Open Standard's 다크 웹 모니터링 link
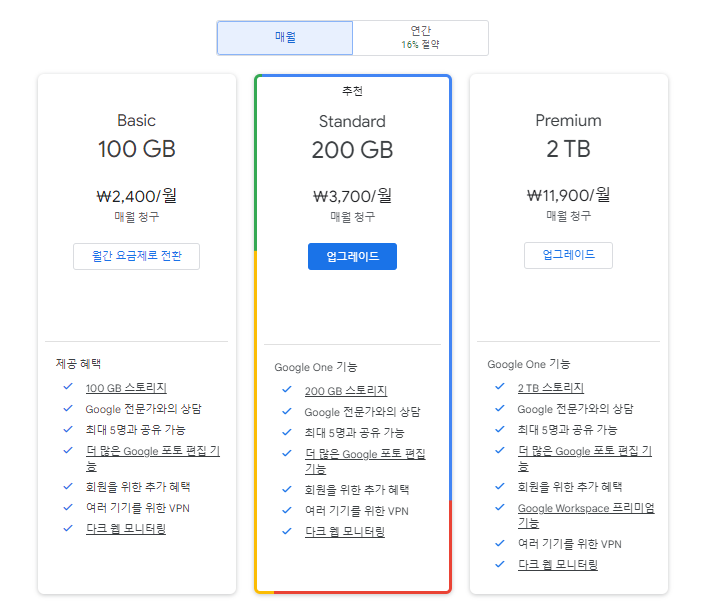Image resolution: width=703 pixels, height=603 pixels. coord(345,532)
